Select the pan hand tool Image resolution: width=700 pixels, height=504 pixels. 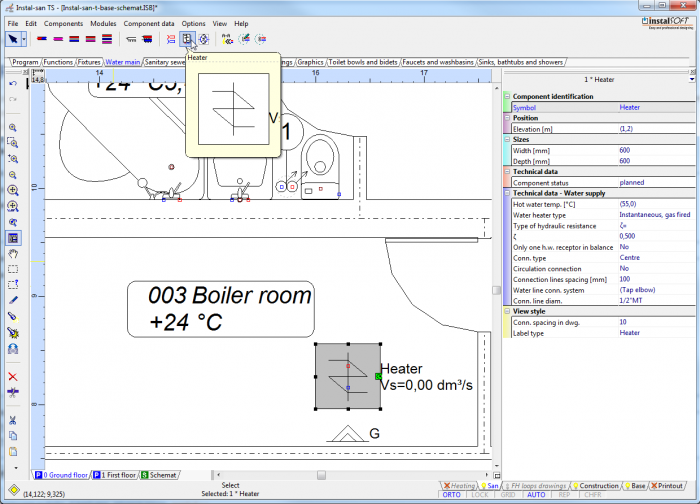point(12,254)
